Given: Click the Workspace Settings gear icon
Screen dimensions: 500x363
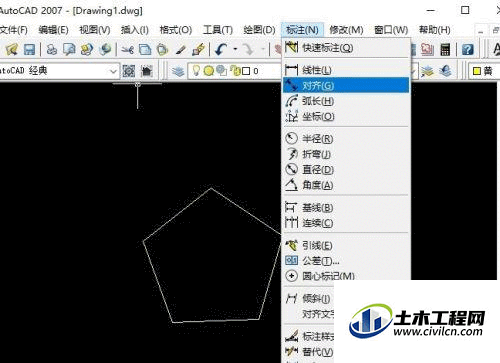Looking at the screenshot, I should (x=129, y=71).
